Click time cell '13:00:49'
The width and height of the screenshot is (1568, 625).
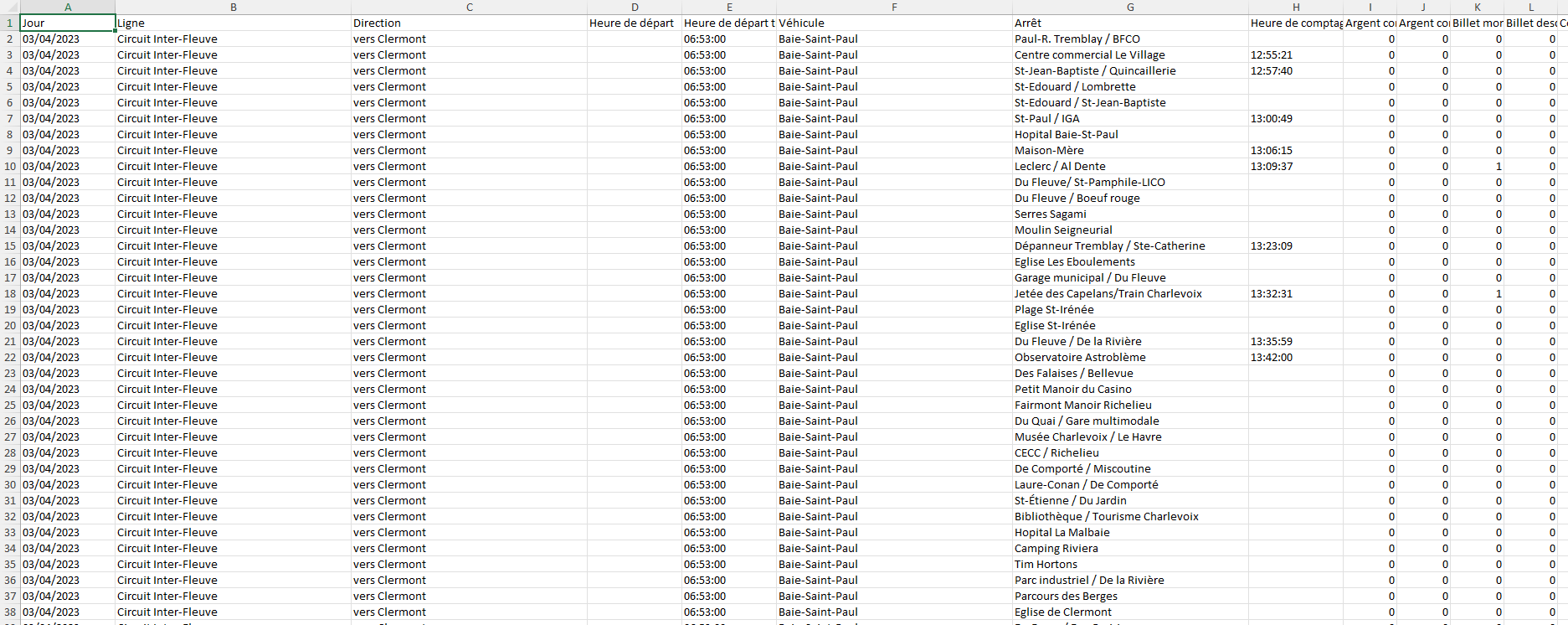pyautogui.click(x=1296, y=118)
